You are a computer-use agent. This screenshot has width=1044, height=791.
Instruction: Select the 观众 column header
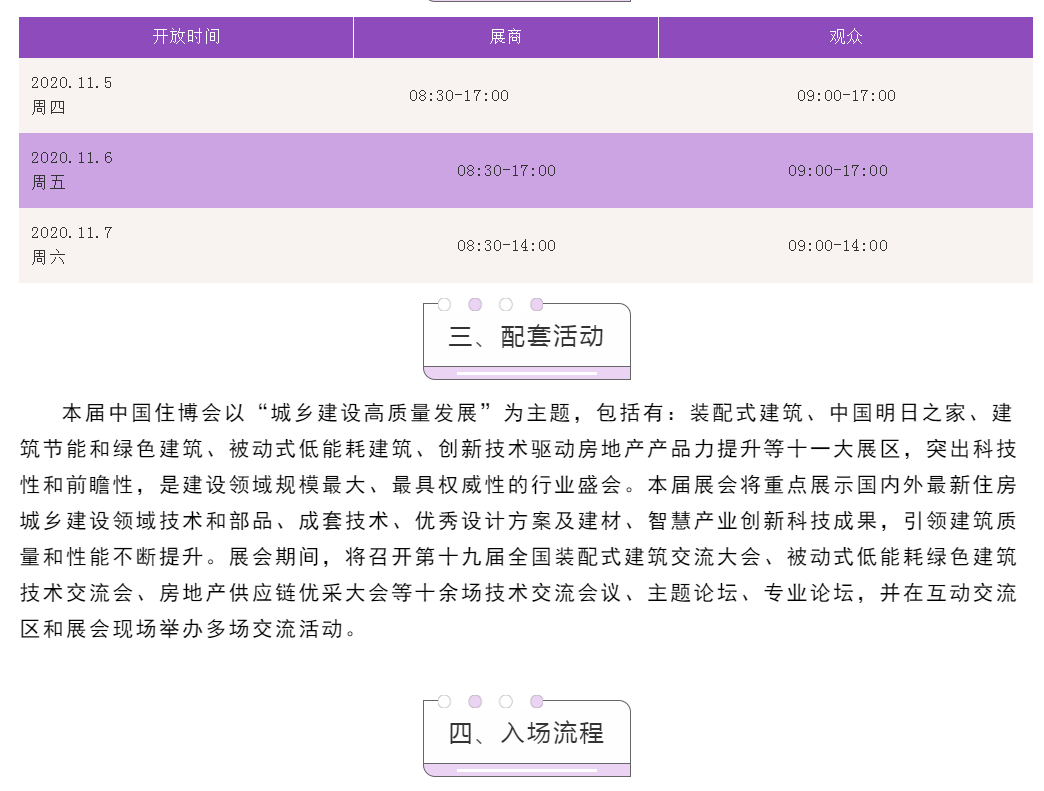(845, 37)
